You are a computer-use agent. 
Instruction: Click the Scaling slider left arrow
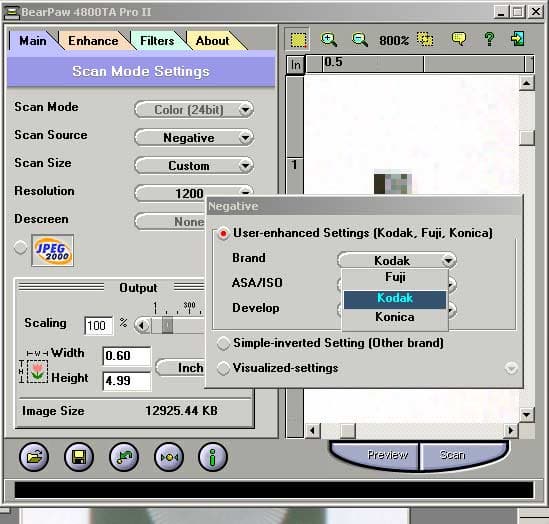click(x=142, y=326)
